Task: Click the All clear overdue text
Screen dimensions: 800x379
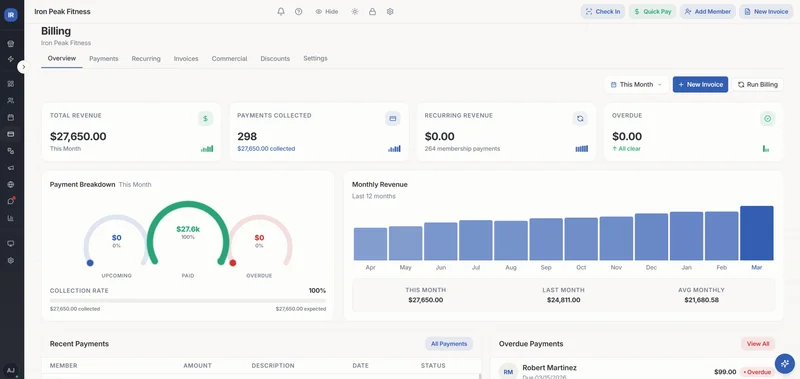Action: click(x=626, y=149)
